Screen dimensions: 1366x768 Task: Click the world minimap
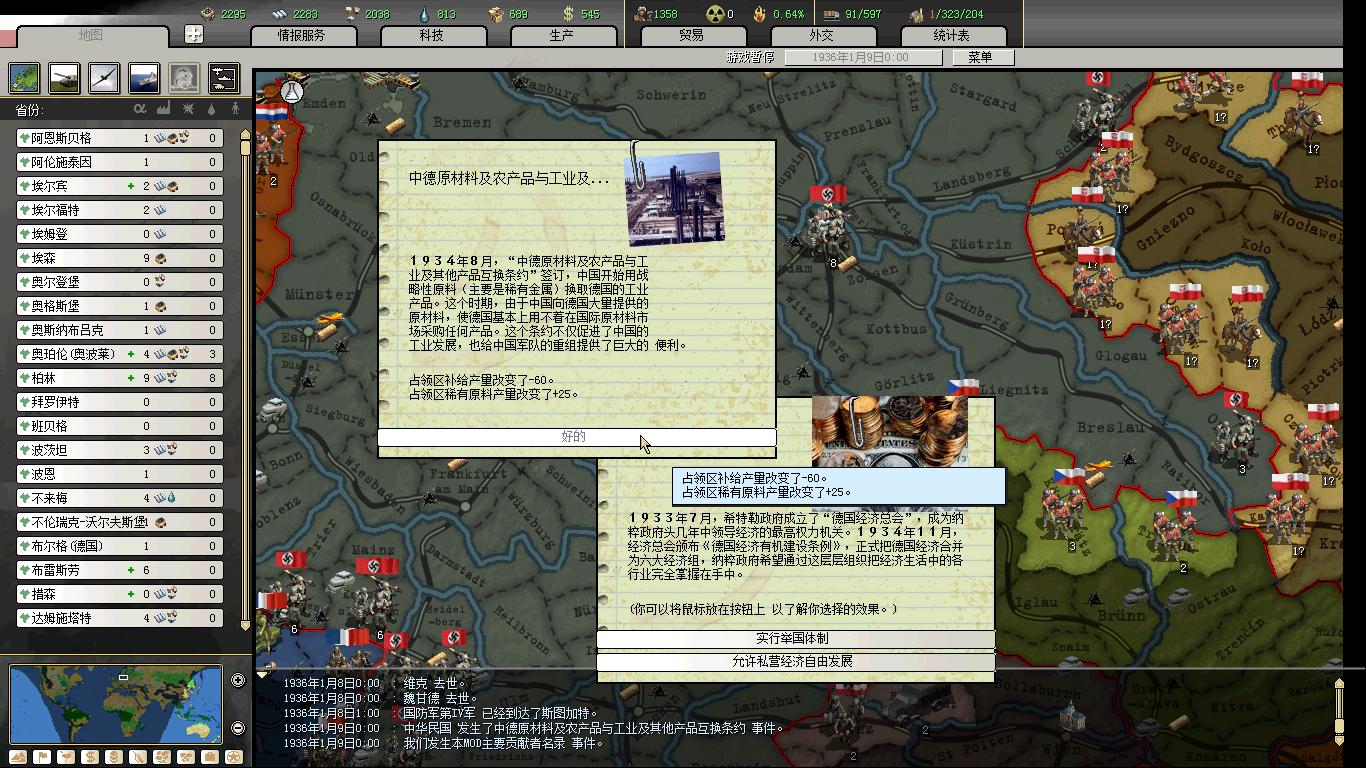tap(116, 705)
